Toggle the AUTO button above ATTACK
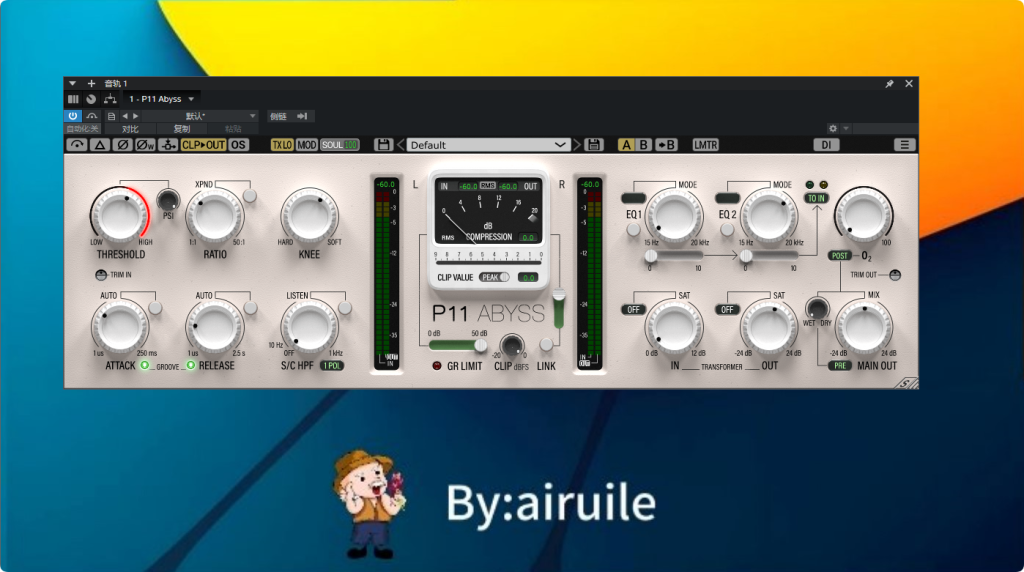Image resolution: width=1024 pixels, height=572 pixels. [155, 307]
